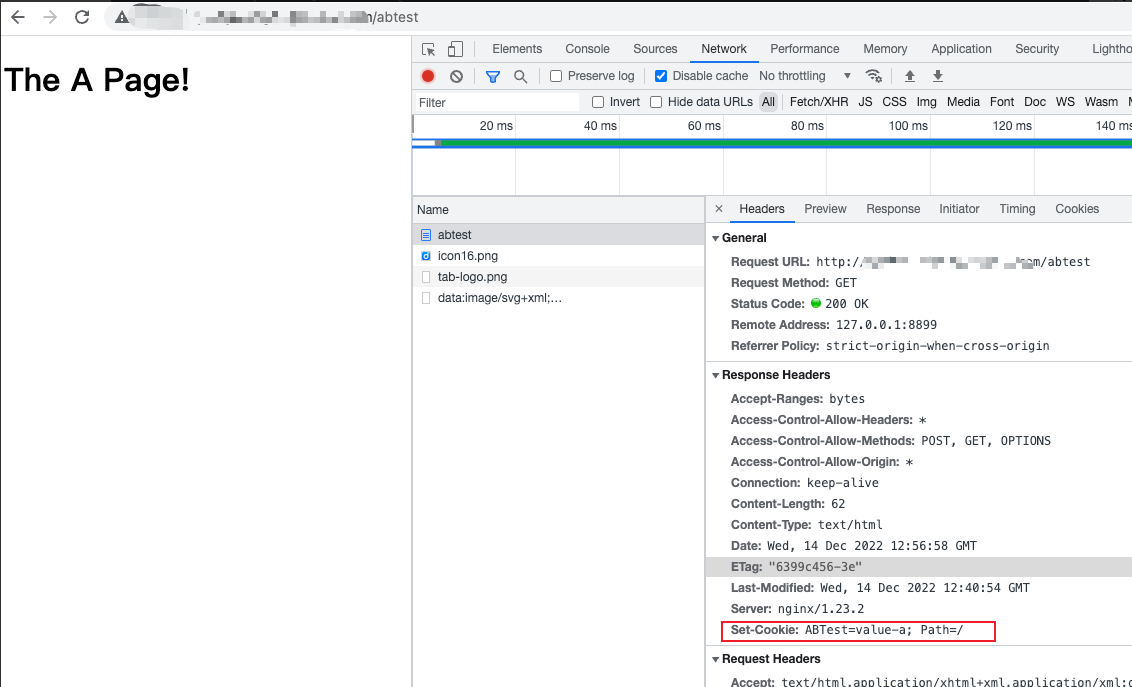Click the export HAR download icon
The image size is (1132, 687).
[x=938, y=76]
